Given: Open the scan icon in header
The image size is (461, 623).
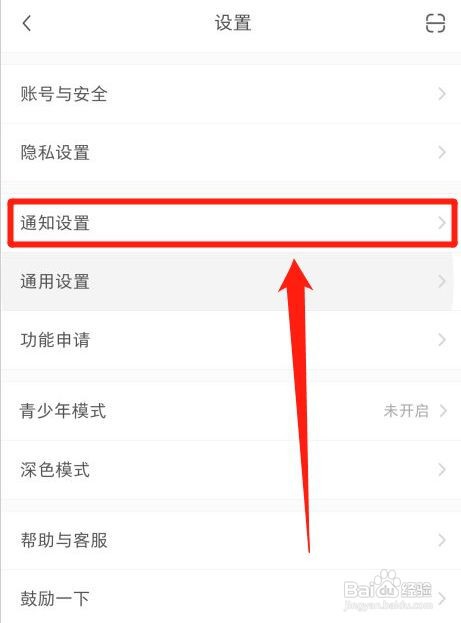Looking at the screenshot, I should pyautogui.click(x=435, y=23).
